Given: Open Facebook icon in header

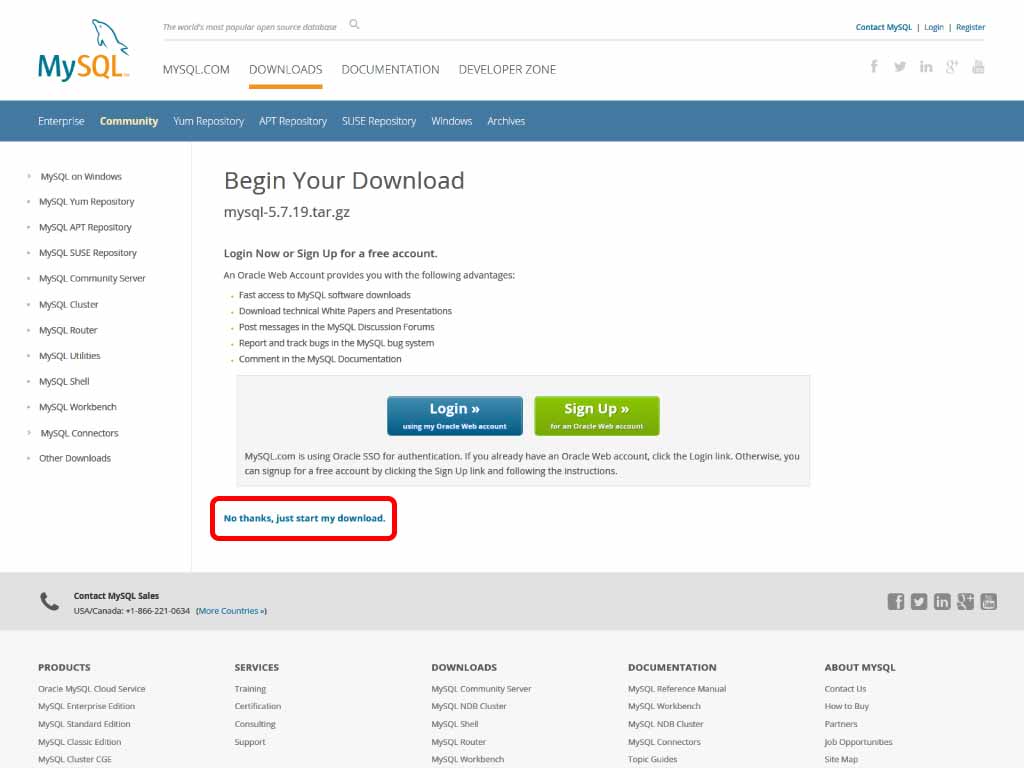Looking at the screenshot, I should pos(874,67).
